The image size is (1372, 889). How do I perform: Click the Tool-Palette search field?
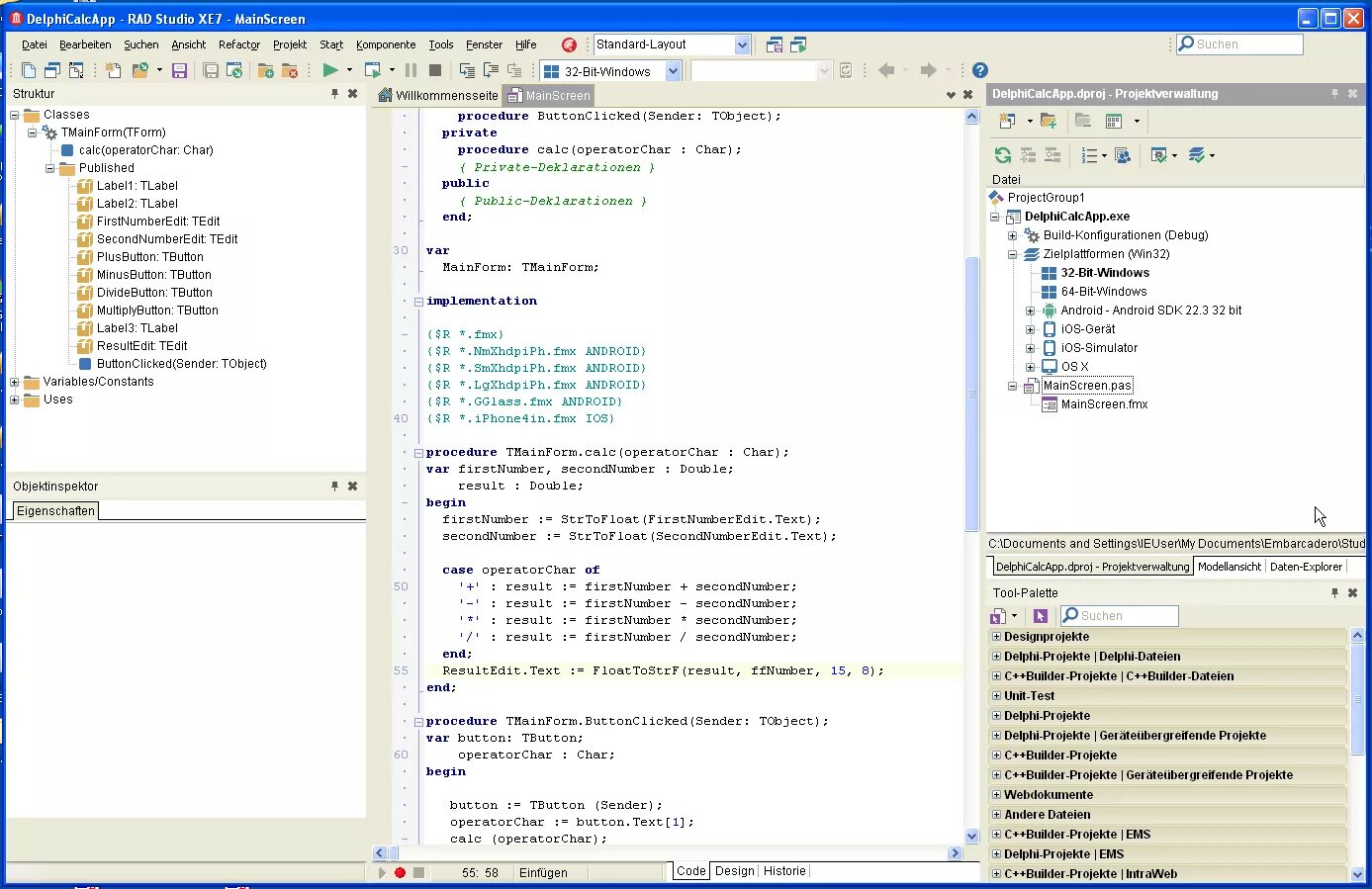[x=1120, y=616]
